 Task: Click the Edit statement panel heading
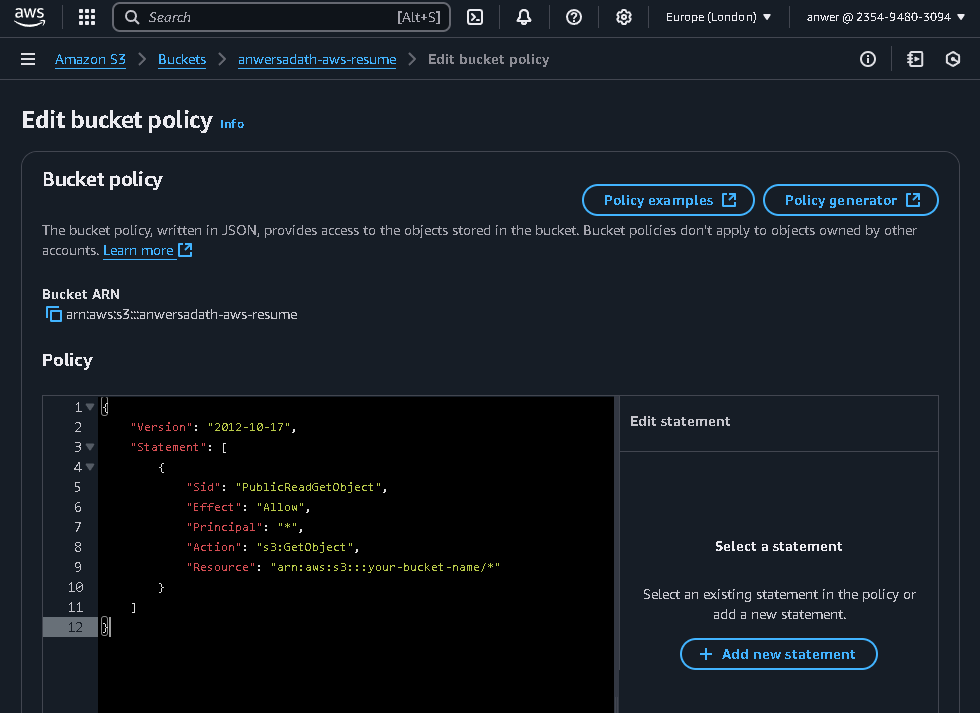coord(680,421)
